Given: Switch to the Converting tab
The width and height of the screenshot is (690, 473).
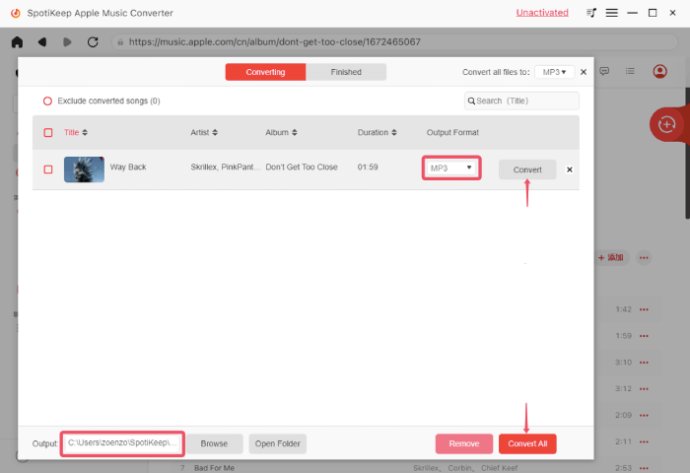Looking at the screenshot, I should pos(265,72).
